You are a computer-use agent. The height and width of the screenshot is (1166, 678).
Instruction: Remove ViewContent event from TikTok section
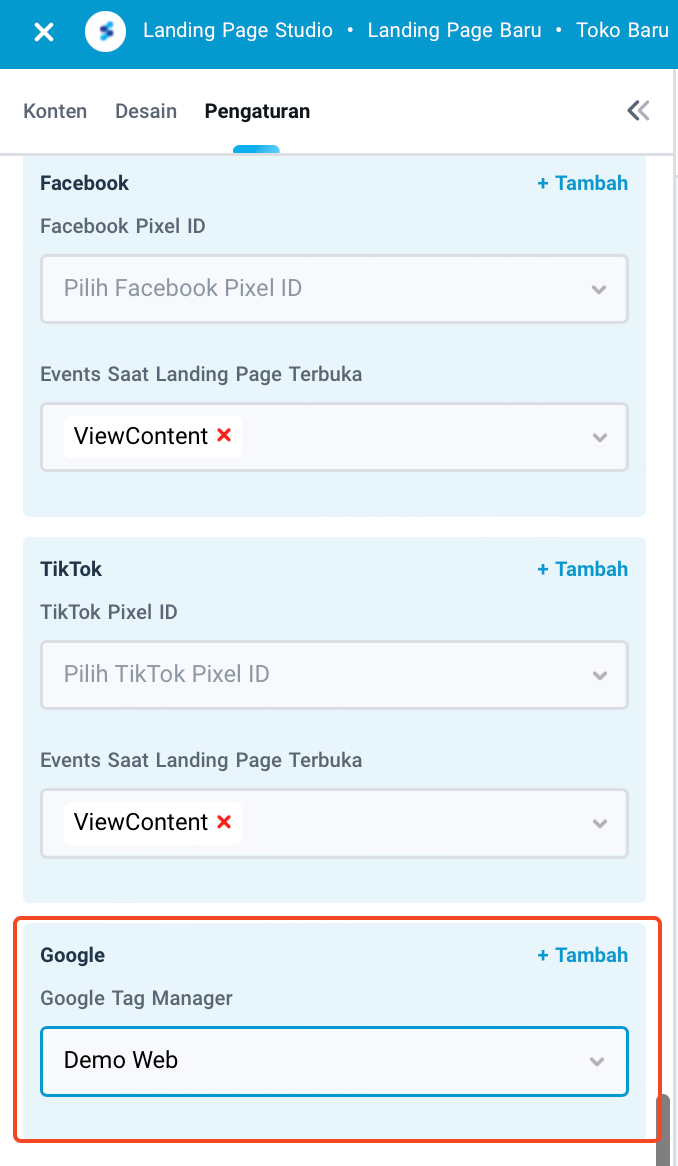tap(226, 822)
